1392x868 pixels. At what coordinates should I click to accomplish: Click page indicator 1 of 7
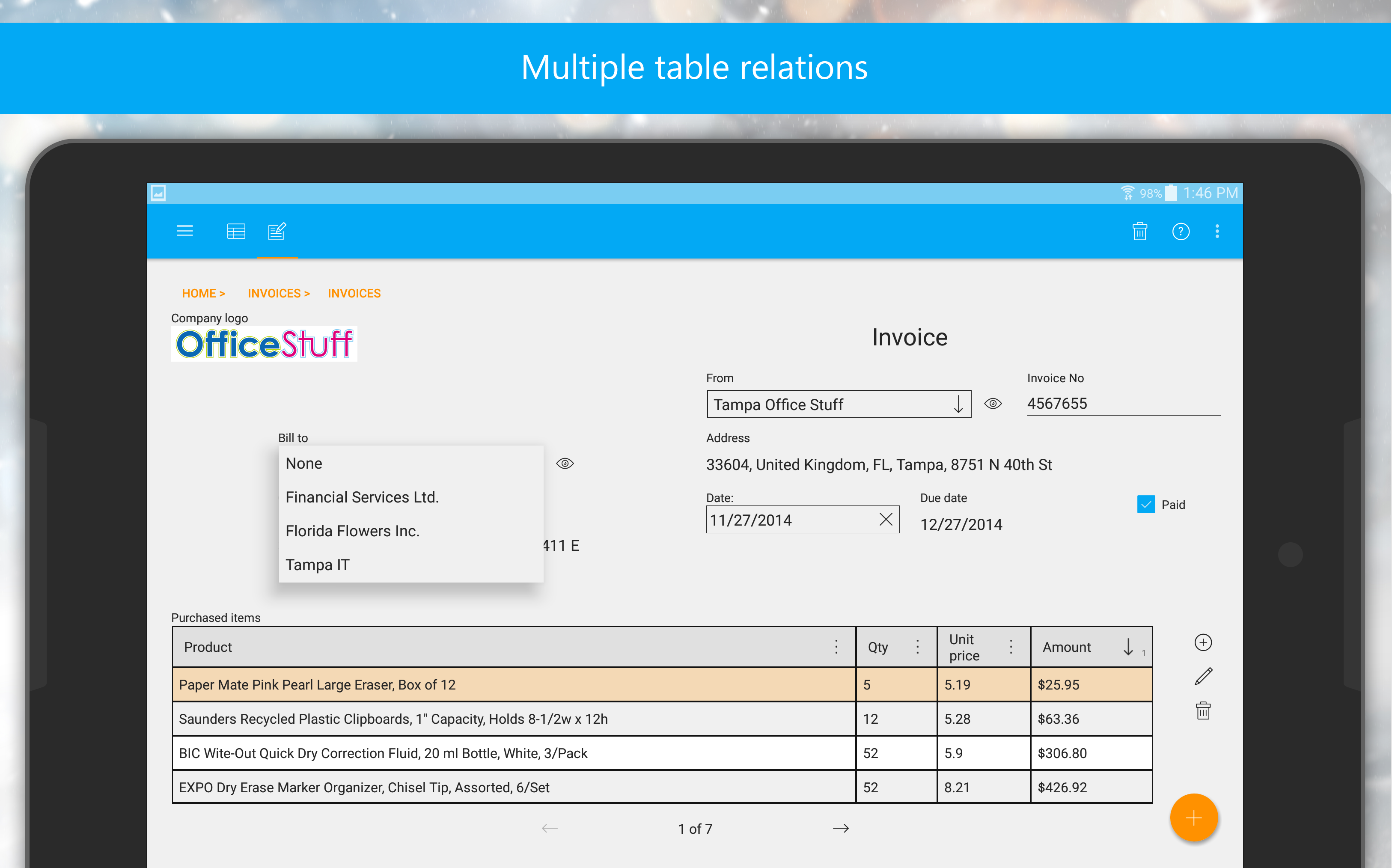[695, 828]
